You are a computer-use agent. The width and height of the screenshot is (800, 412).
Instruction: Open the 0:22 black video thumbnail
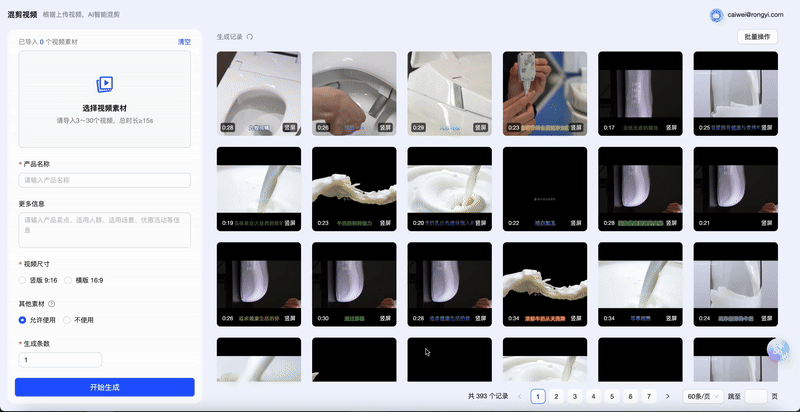pyautogui.click(x=545, y=189)
